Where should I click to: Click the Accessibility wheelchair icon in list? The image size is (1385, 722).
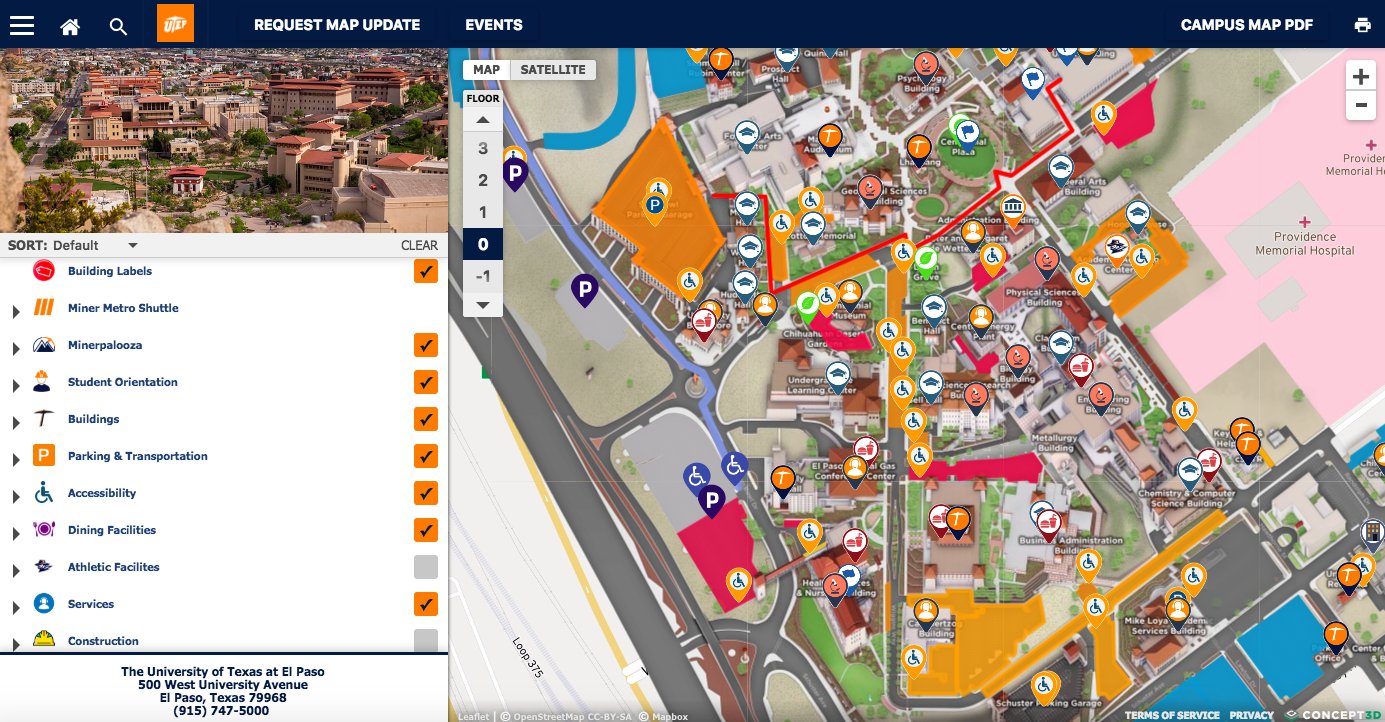(43, 493)
